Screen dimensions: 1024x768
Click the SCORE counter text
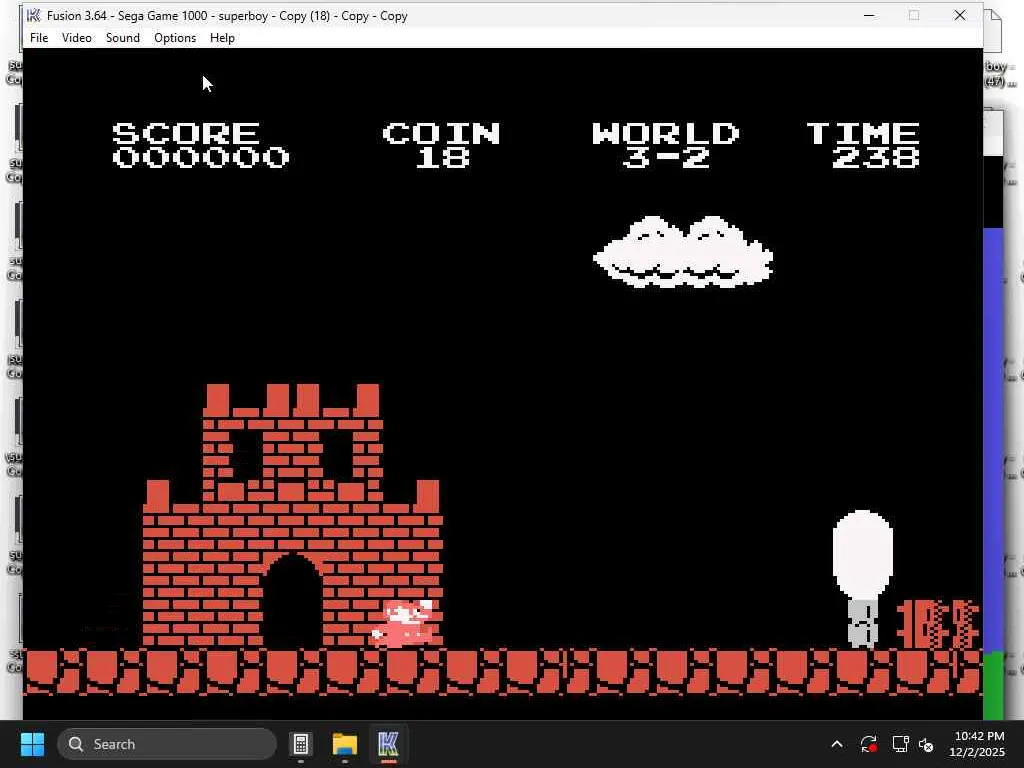click(200, 145)
